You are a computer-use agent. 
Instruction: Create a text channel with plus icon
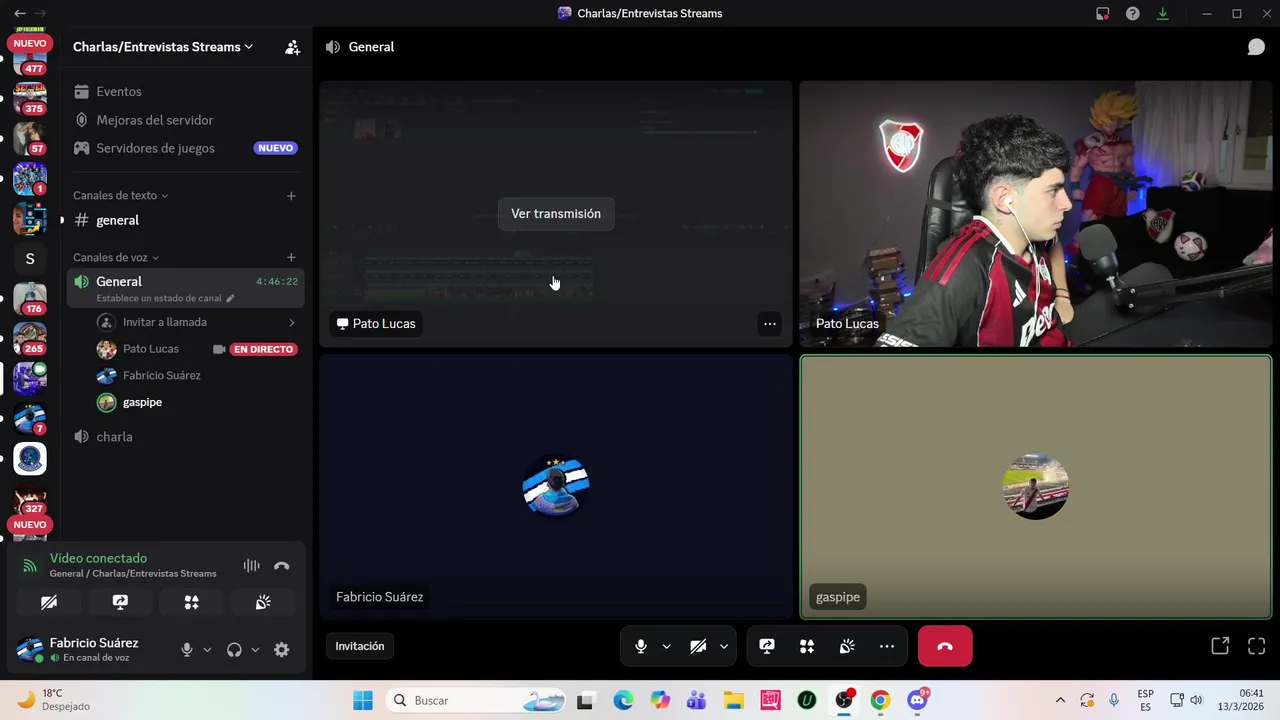click(291, 195)
